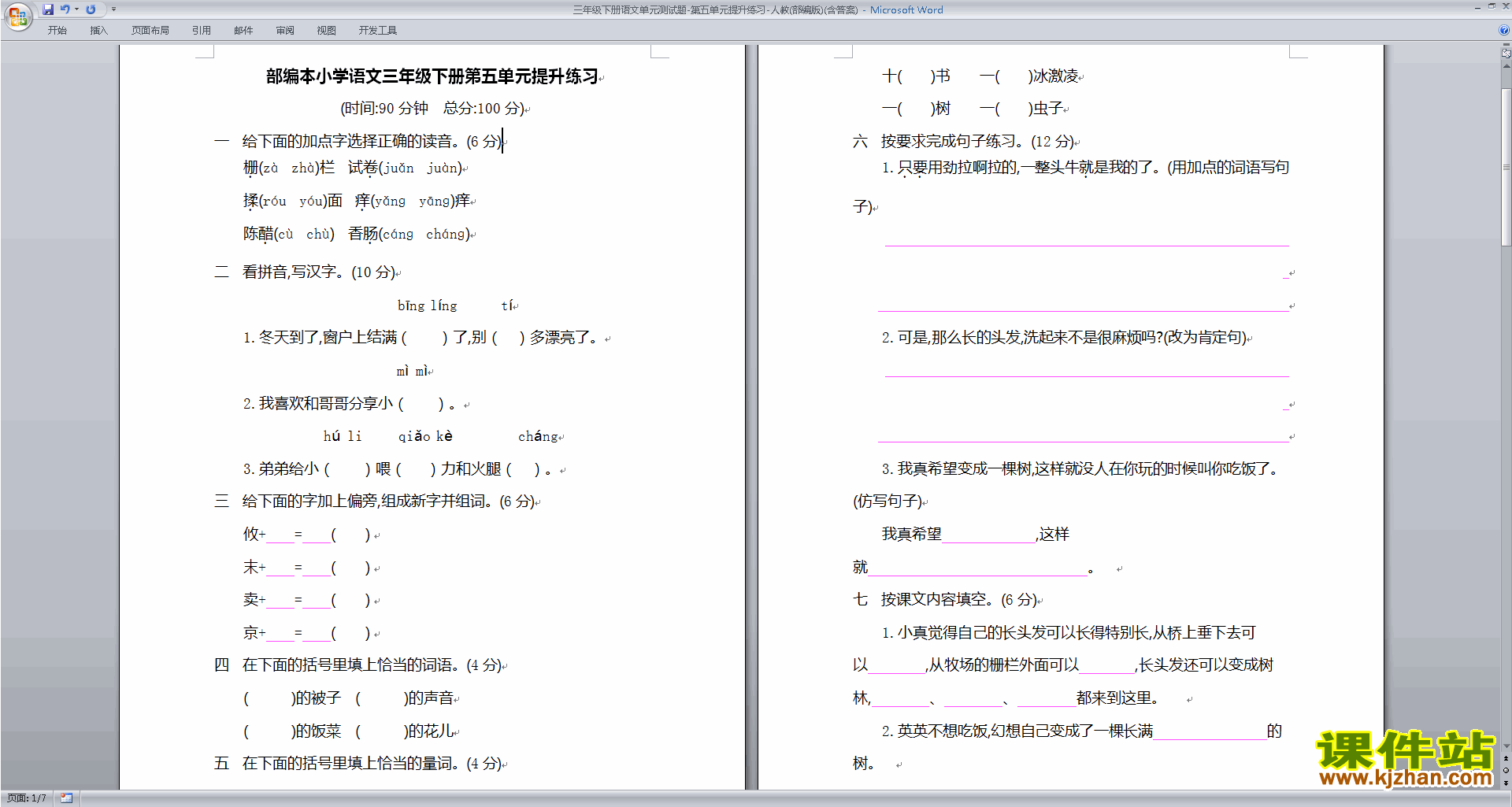Viewport: 1512px width, 807px height.
Task: Open the 邮件 ribbon tab
Action: (x=243, y=30)
